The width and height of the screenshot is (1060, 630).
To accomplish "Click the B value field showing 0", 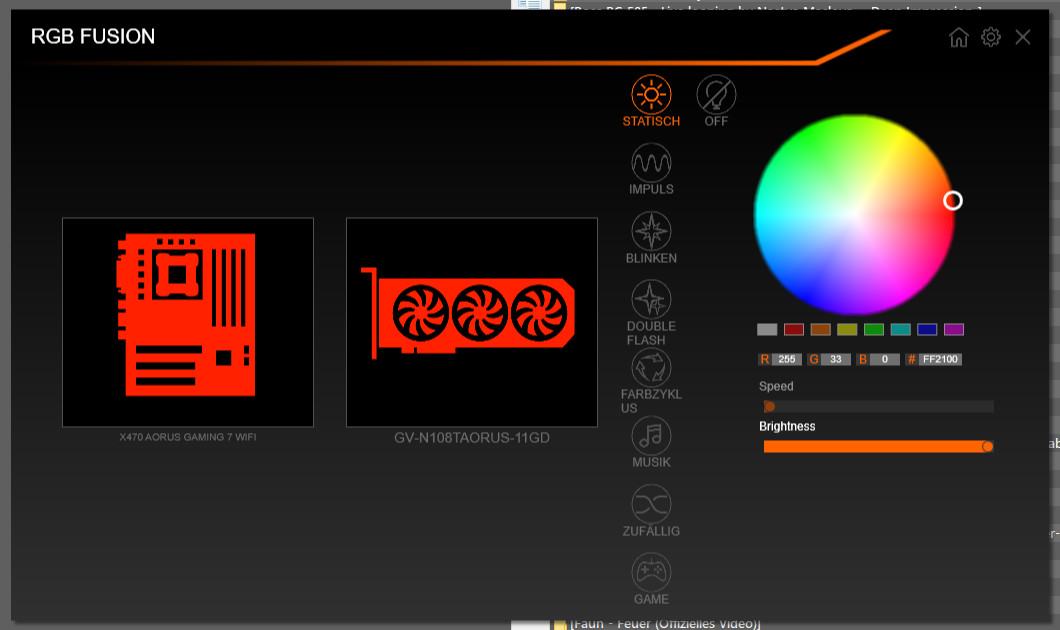I will (884, 359).
